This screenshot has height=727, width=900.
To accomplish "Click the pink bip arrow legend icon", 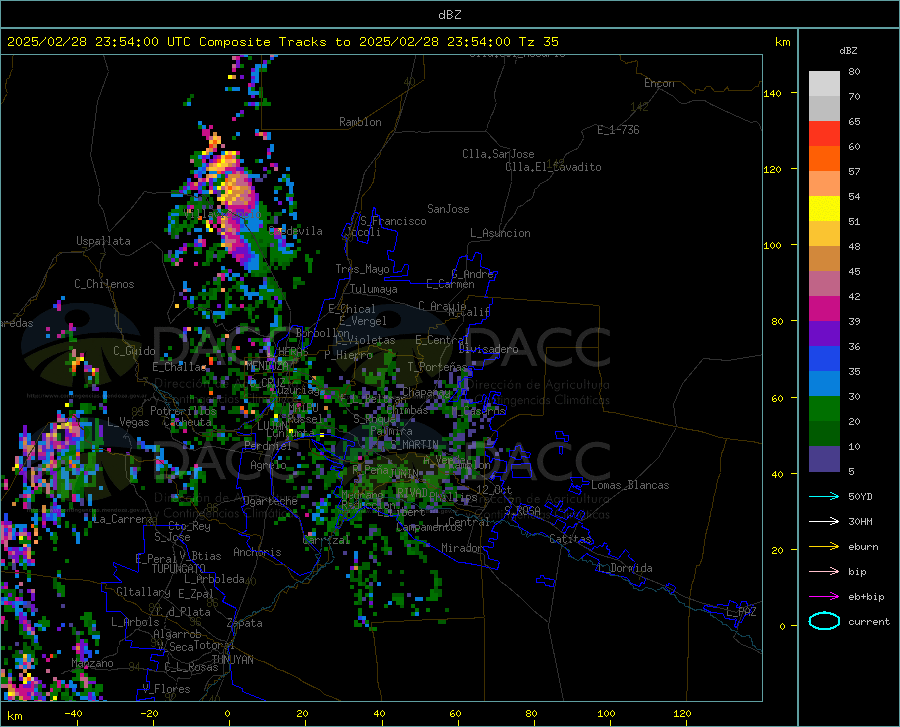I will click(824, 572).
